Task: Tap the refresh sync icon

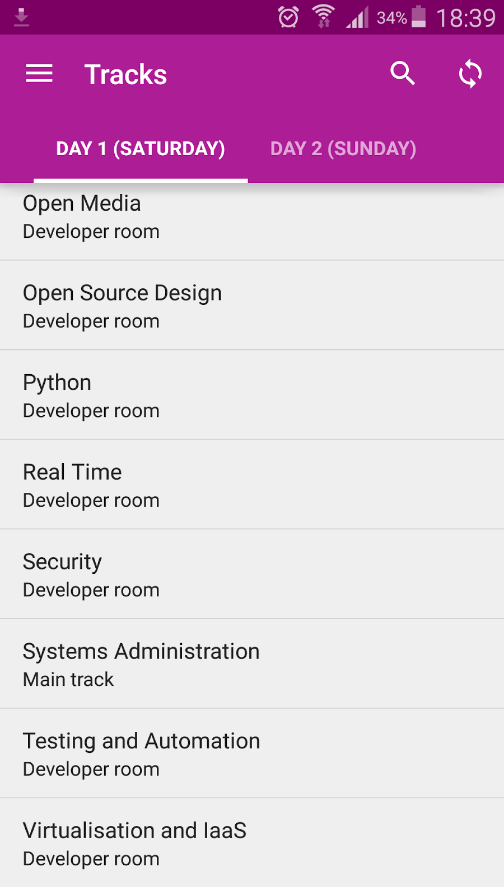Action: click(x=470, y=74)
